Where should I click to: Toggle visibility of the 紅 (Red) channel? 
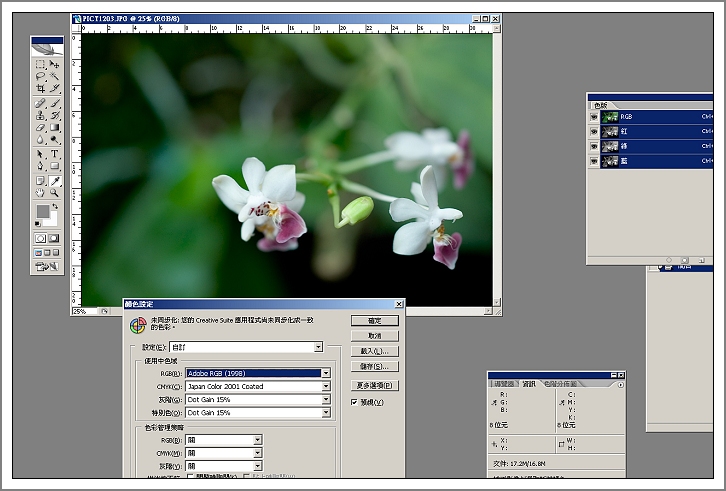595,131
